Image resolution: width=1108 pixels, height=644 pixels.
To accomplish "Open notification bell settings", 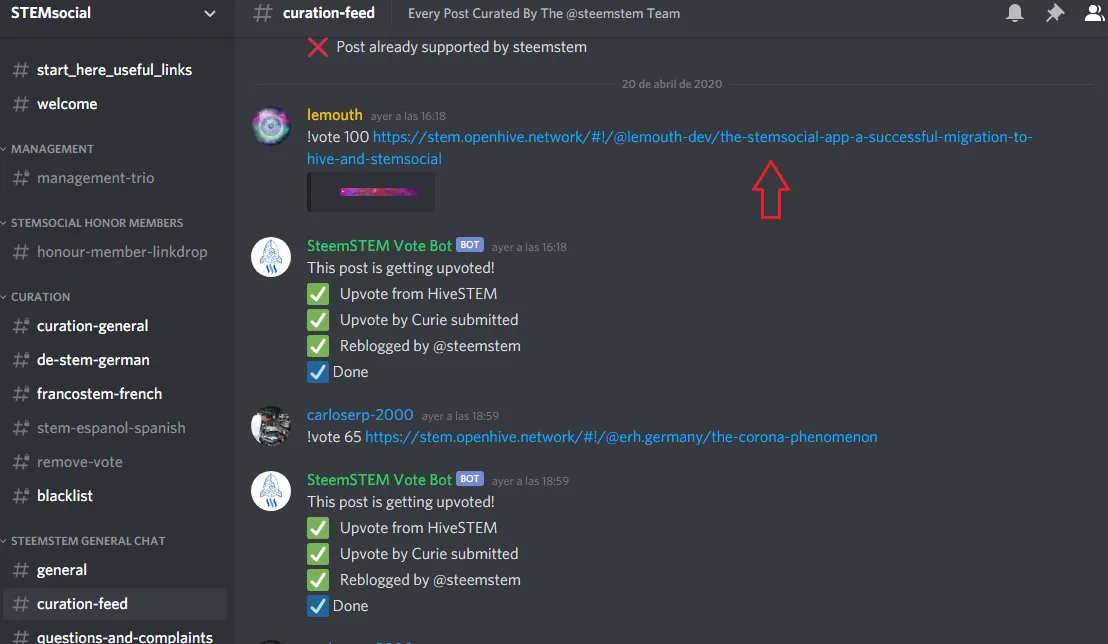I will [1015, 13].
